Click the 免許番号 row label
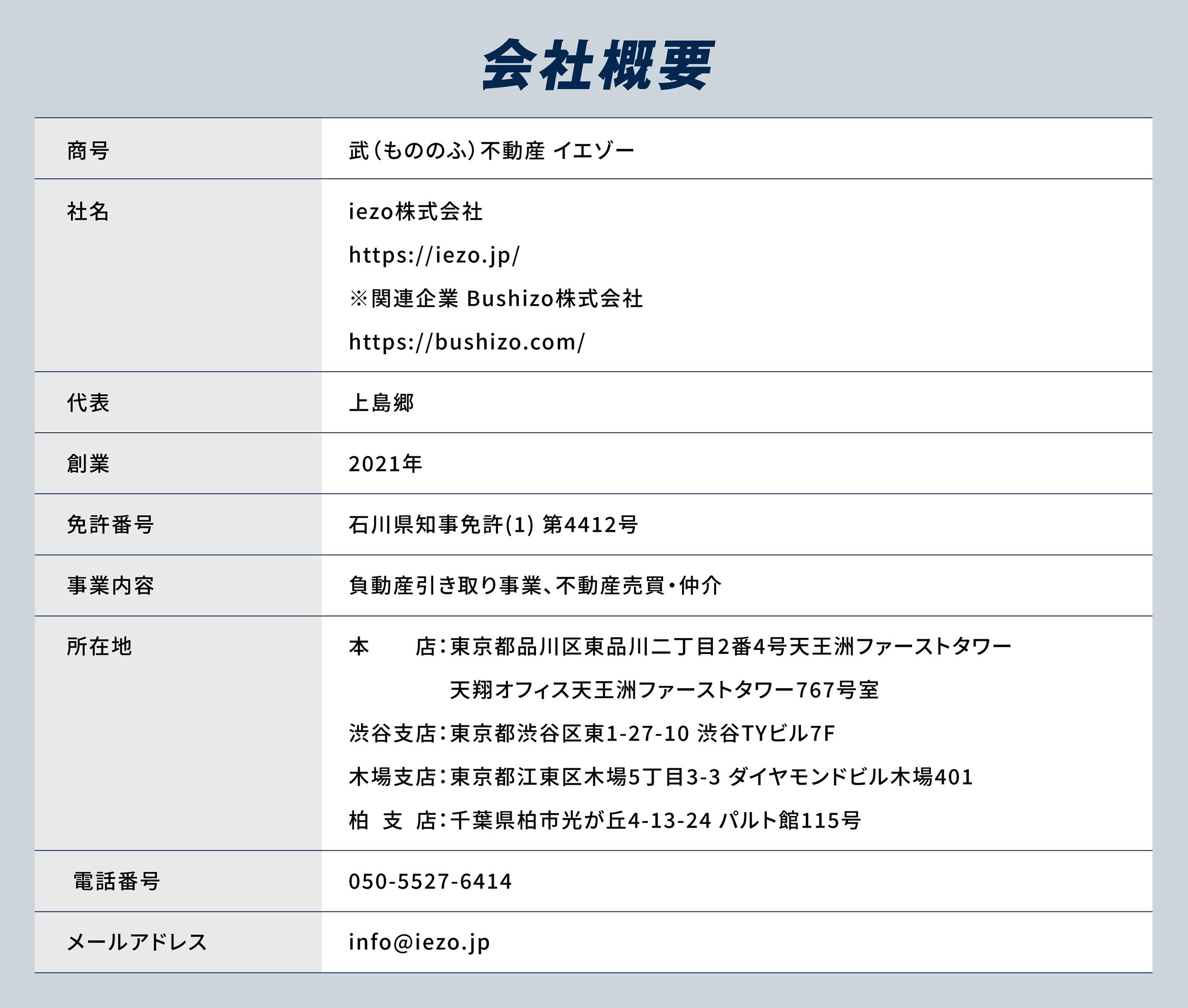Screen dimensions: 1188x1008 [x=110, y=524]
